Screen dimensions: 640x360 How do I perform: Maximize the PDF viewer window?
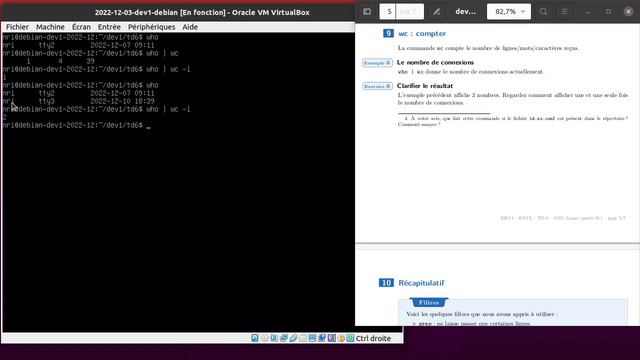(x=608, y=11)
